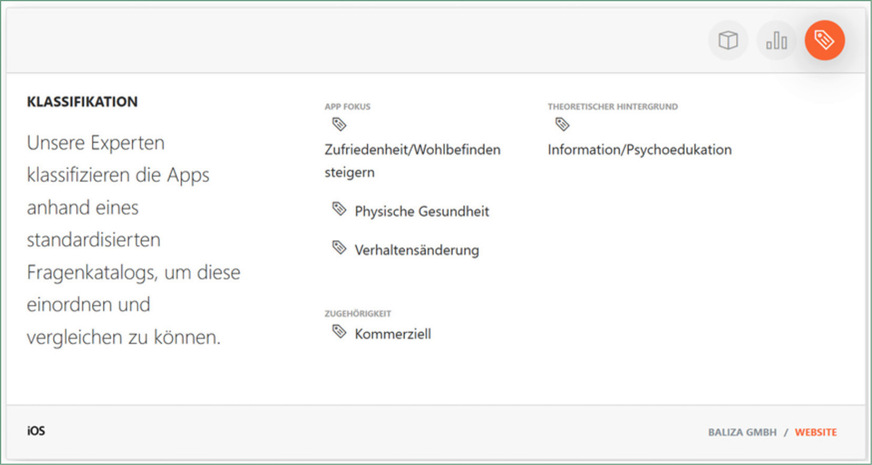Choose the Physische Gesundheit tag label
Image resolution: width=872 pixels, height=465 pixels.
tap(421, 211)
